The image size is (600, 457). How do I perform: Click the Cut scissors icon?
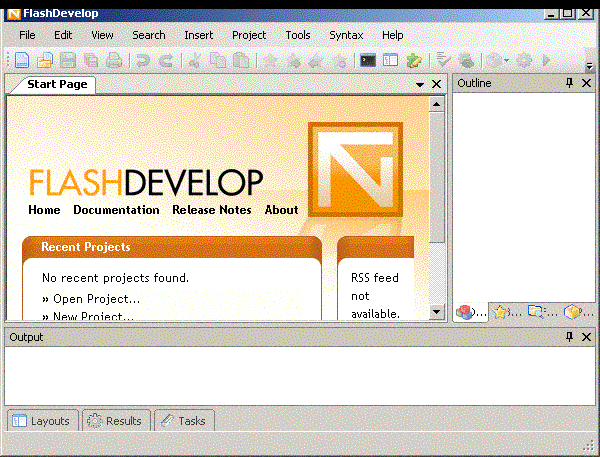[x=195, y=60]
